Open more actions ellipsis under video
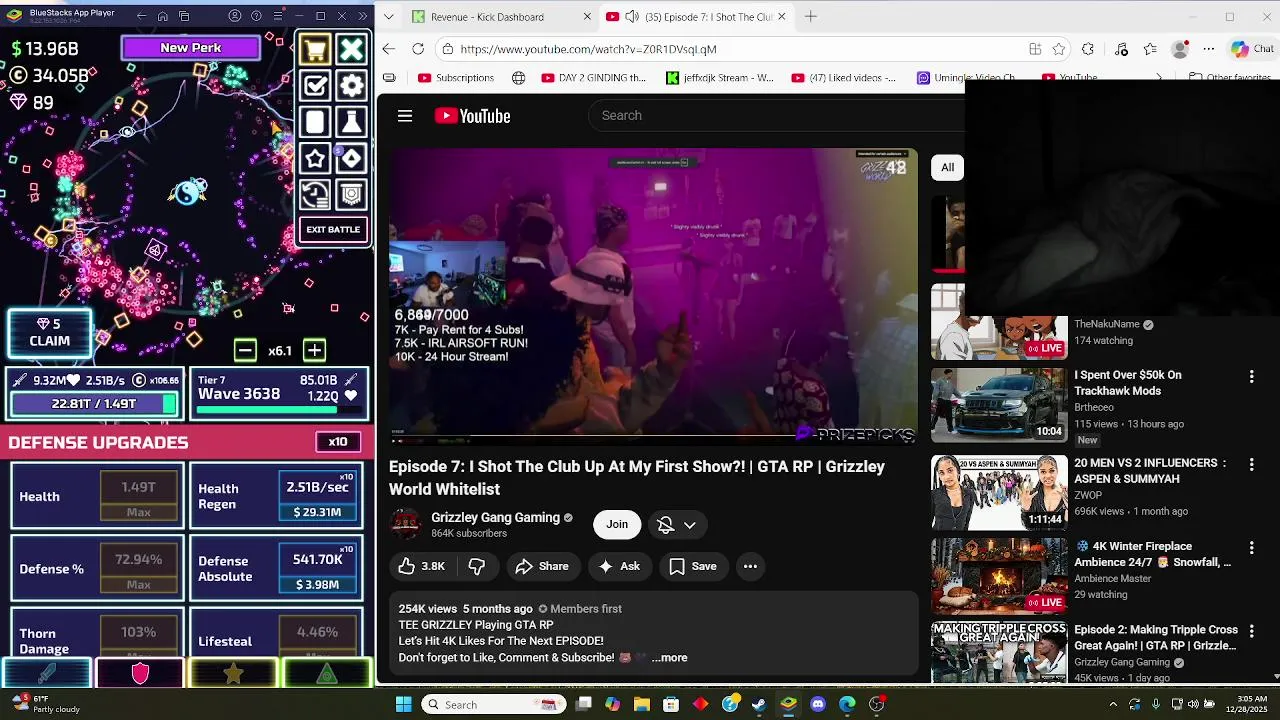The height and width of the screenshot is (720, 1280). [x=750, y=566]
